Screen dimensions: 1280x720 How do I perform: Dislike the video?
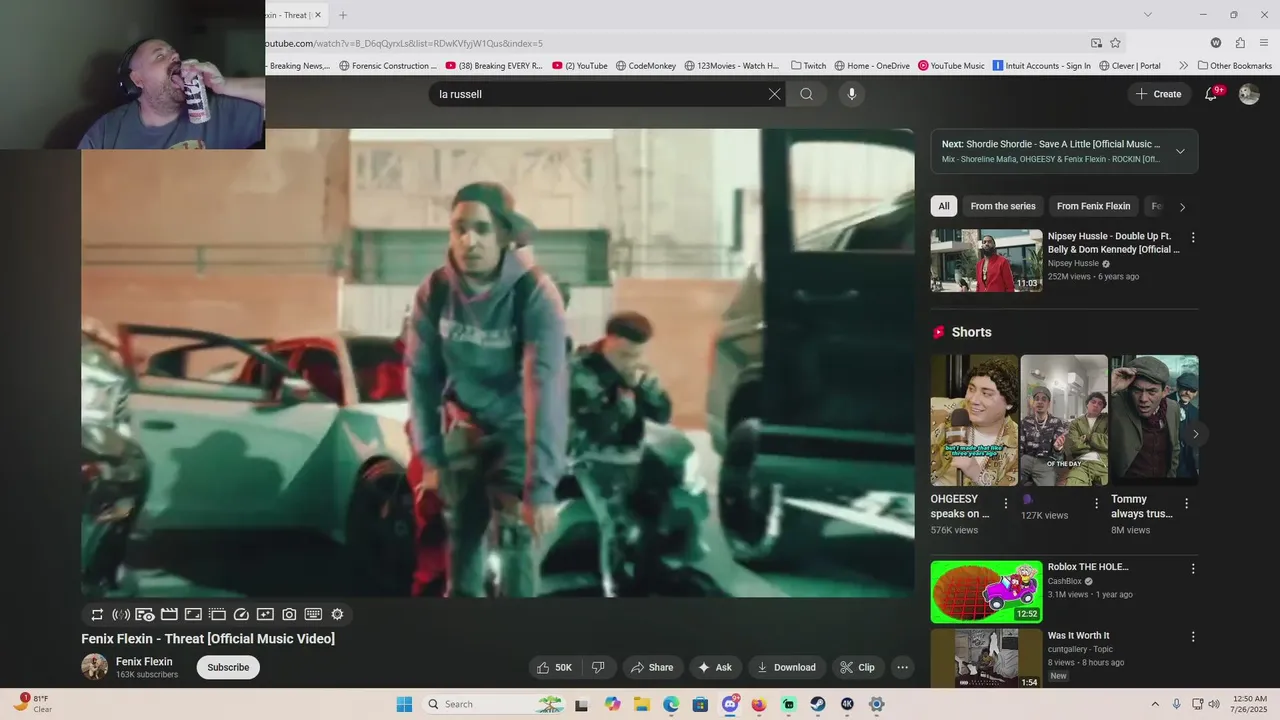tap(598, 667)
